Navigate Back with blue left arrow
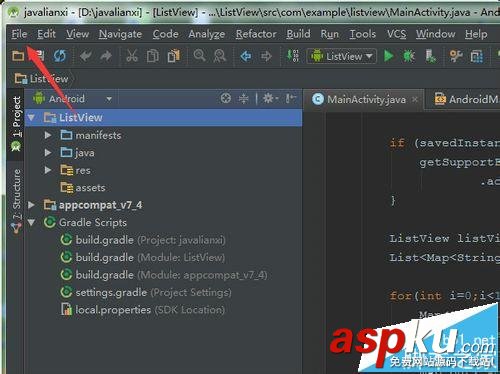The width and height of the screenshot is (500, 374). 246,56
